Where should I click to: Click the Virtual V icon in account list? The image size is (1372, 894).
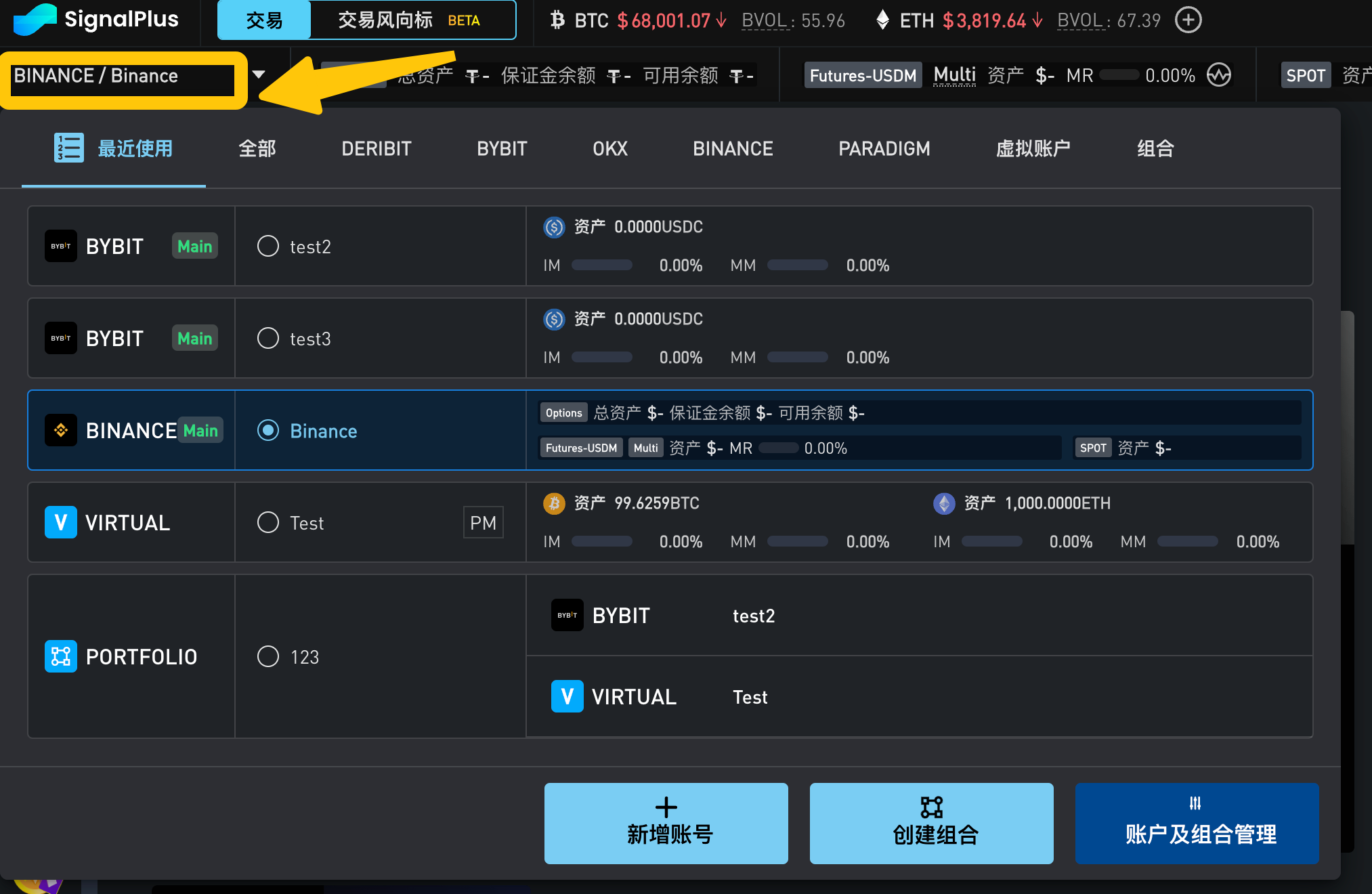pyautogui.click(x=61, y=522)
